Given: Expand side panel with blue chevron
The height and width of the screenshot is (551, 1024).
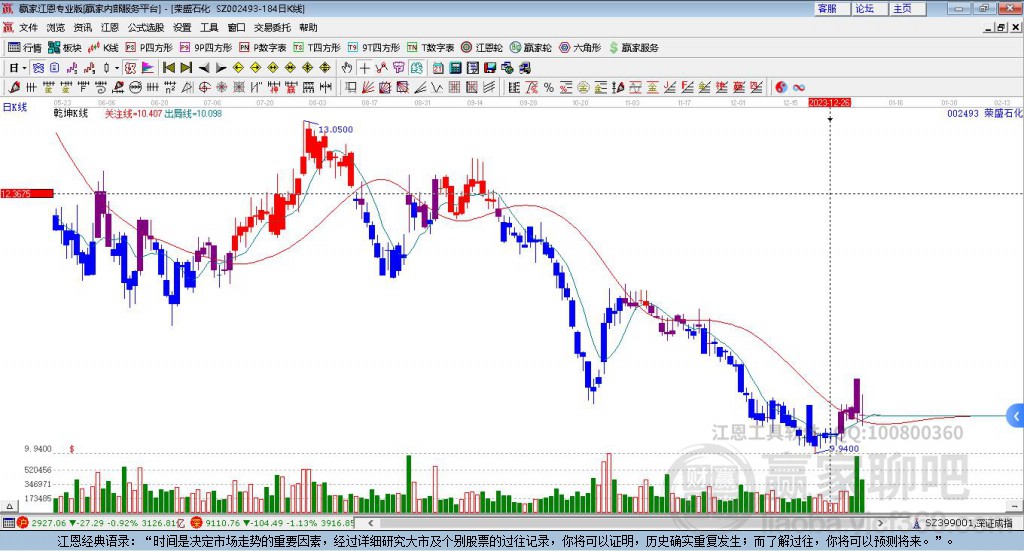Looking at the screenshot, I should tap(1016, 416).
